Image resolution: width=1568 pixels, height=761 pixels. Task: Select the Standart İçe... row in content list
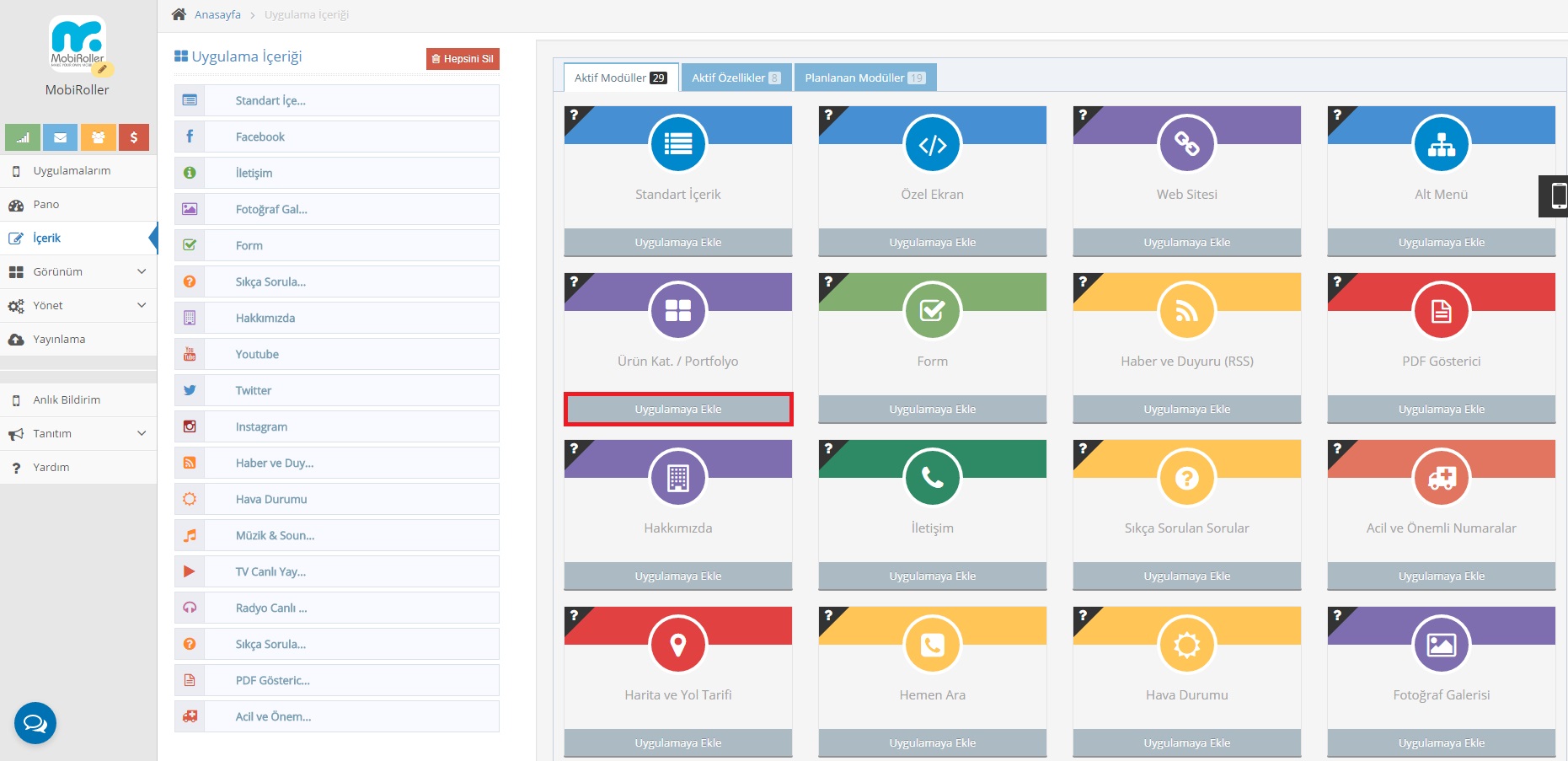337,100
